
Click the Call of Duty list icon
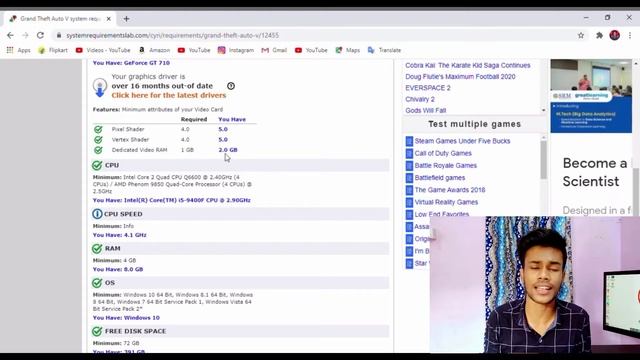[409, 153]
